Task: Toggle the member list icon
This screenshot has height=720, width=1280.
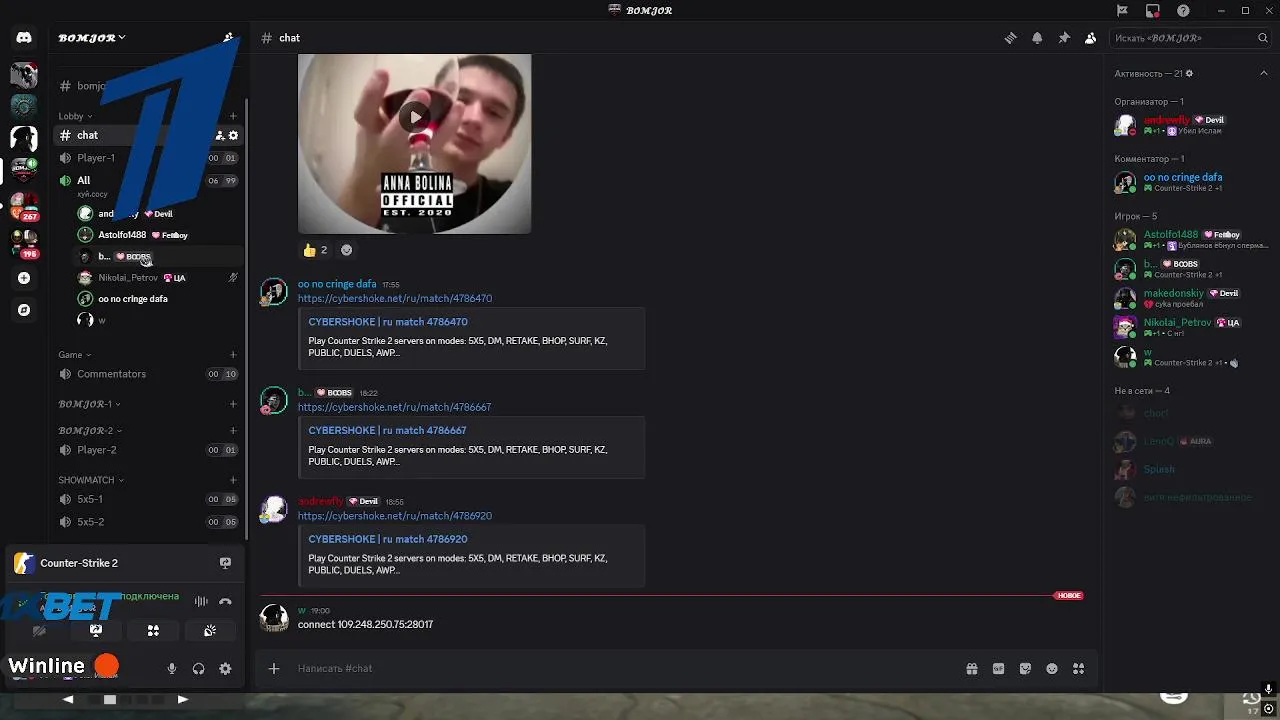Action: [1090, 38]
